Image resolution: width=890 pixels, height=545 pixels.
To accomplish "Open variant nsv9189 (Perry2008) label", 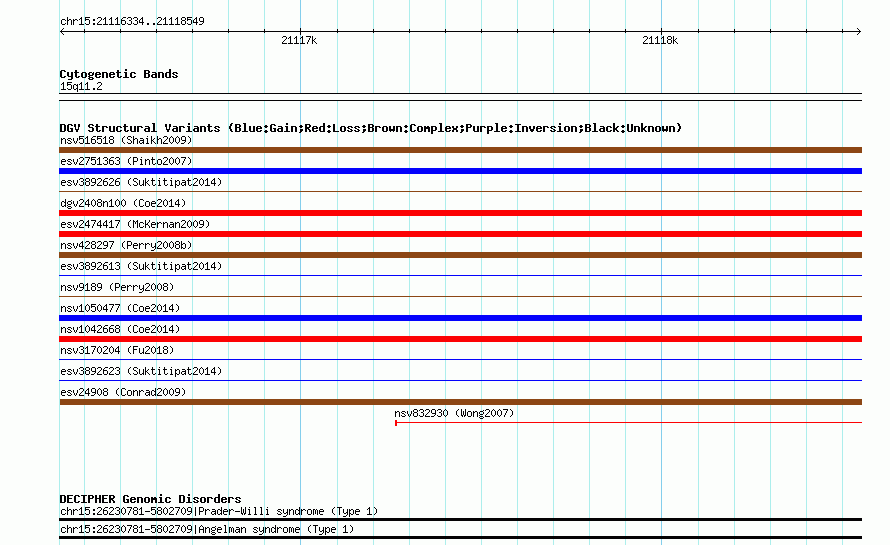I will coord(117,287).
